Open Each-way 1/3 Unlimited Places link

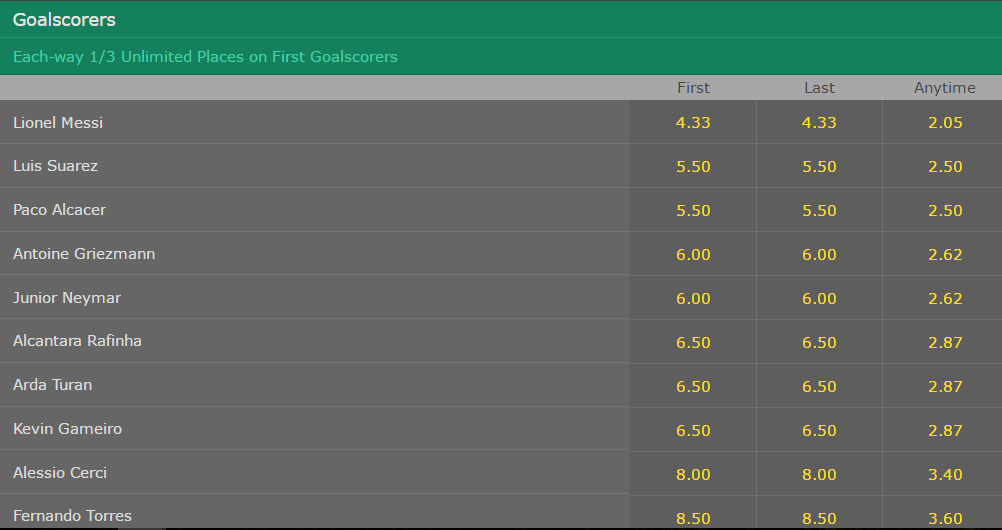205,57
